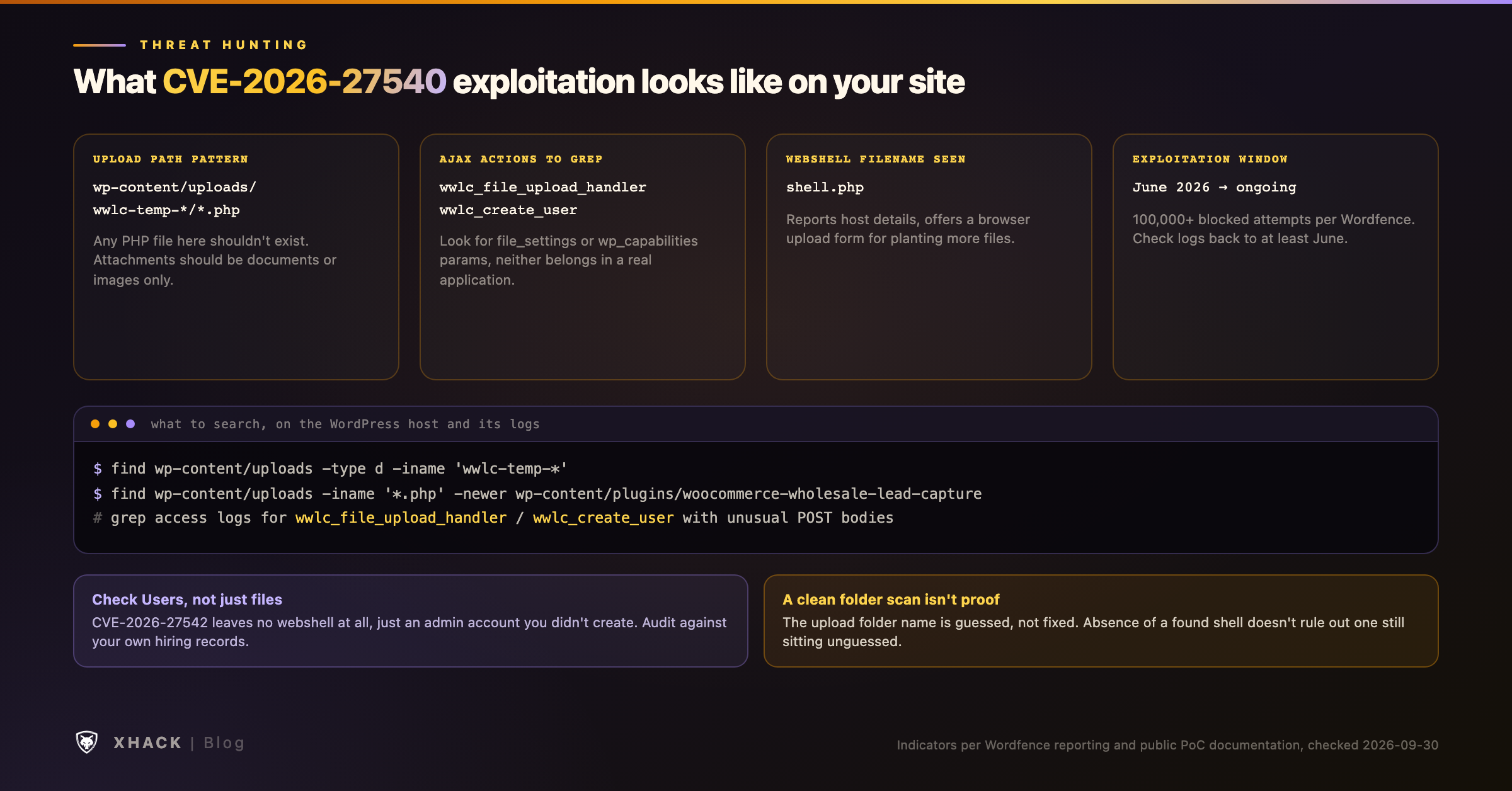Click the wwlc-temp-*/*.php path text

point(166,210)
